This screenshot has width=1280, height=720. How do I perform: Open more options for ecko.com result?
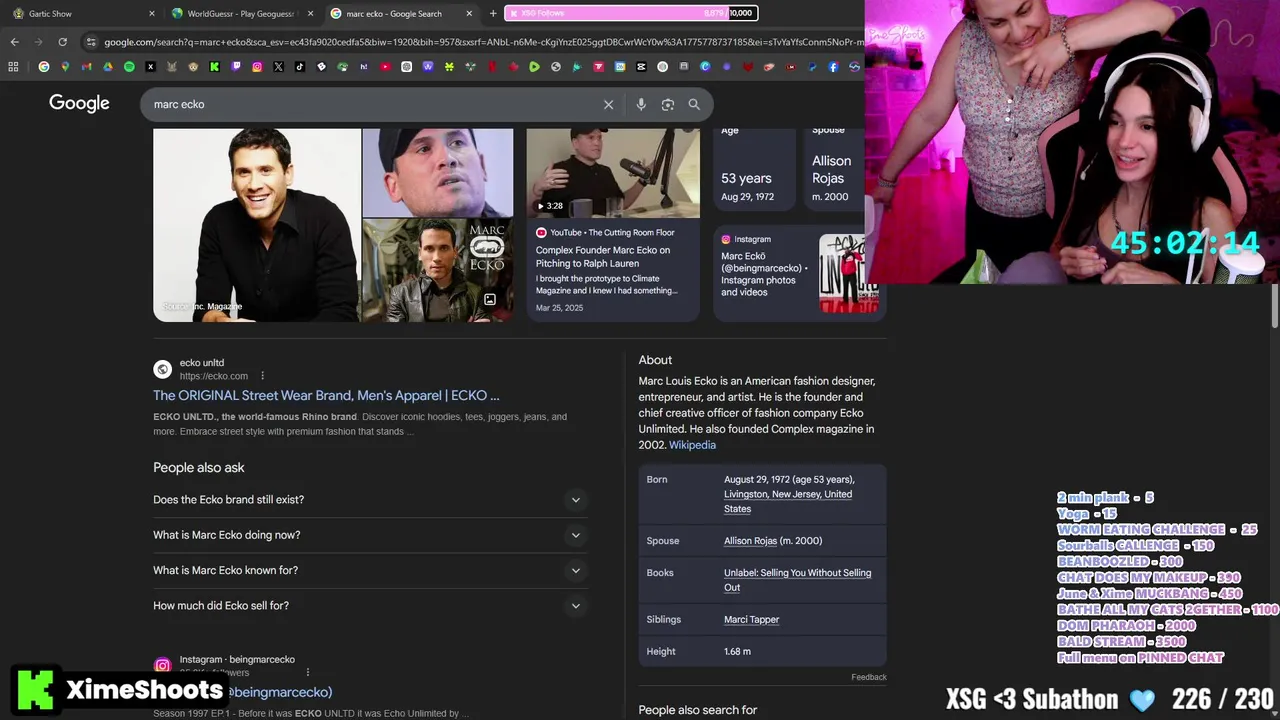262,376
